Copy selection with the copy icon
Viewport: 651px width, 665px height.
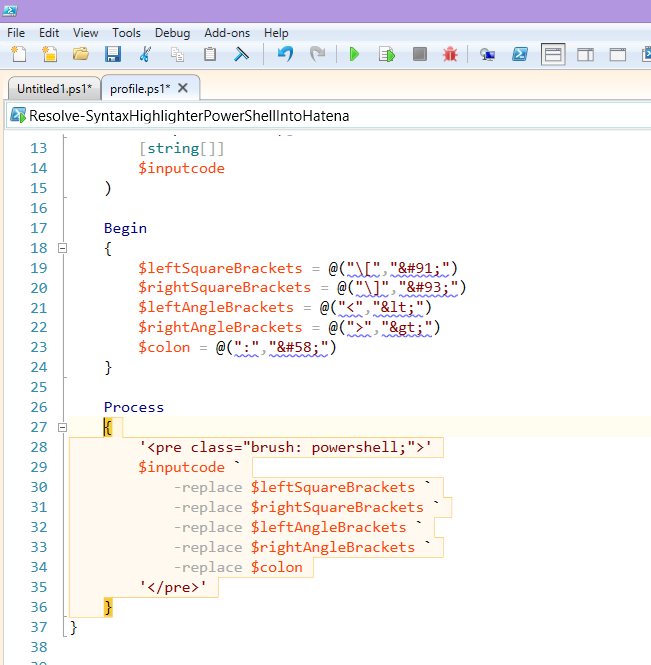177,54
